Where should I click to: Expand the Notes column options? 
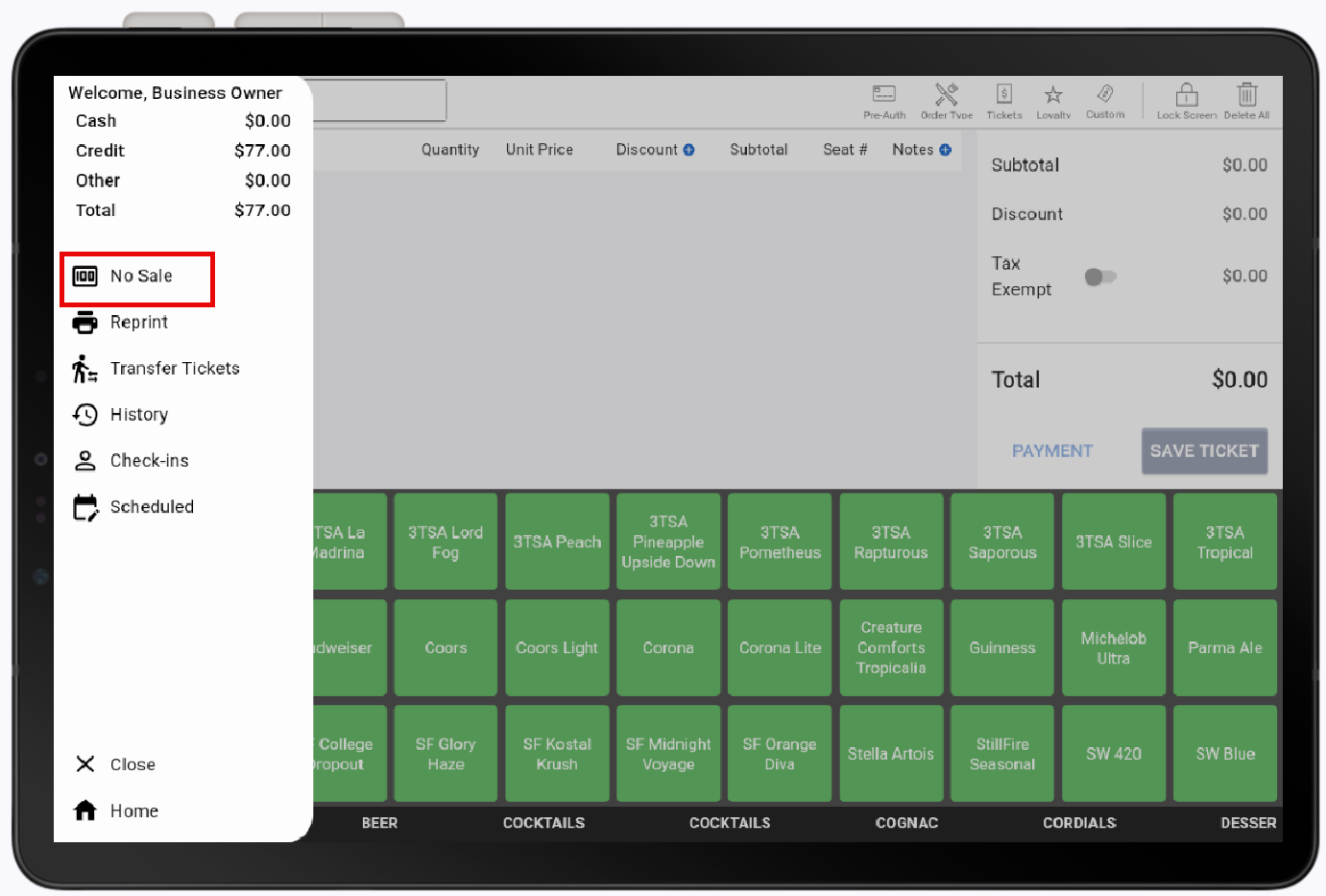(x=947, y=149)
